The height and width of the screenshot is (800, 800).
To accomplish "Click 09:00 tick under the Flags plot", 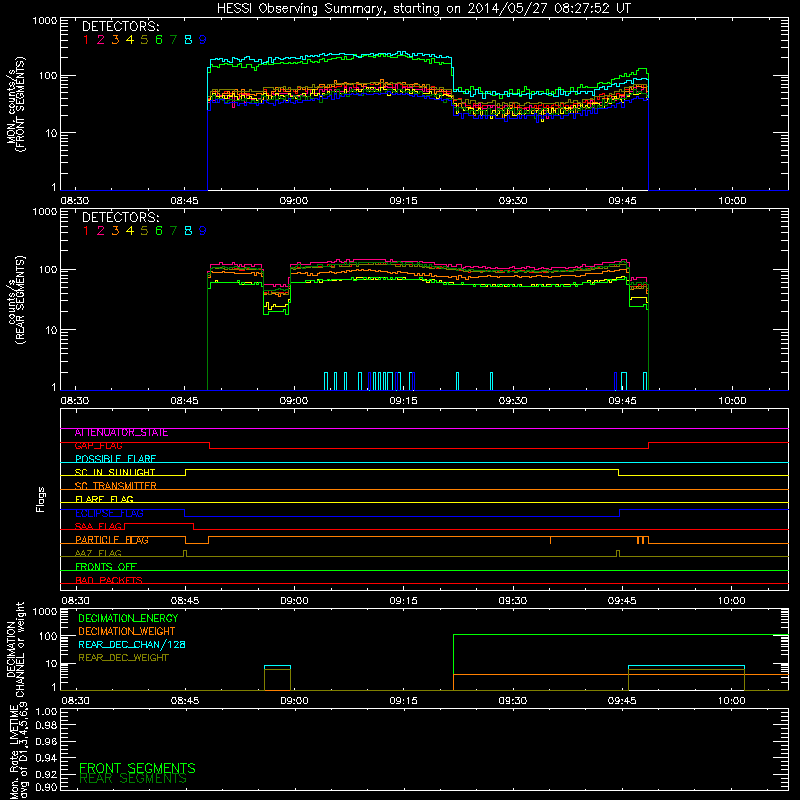I will click(294, 601).
